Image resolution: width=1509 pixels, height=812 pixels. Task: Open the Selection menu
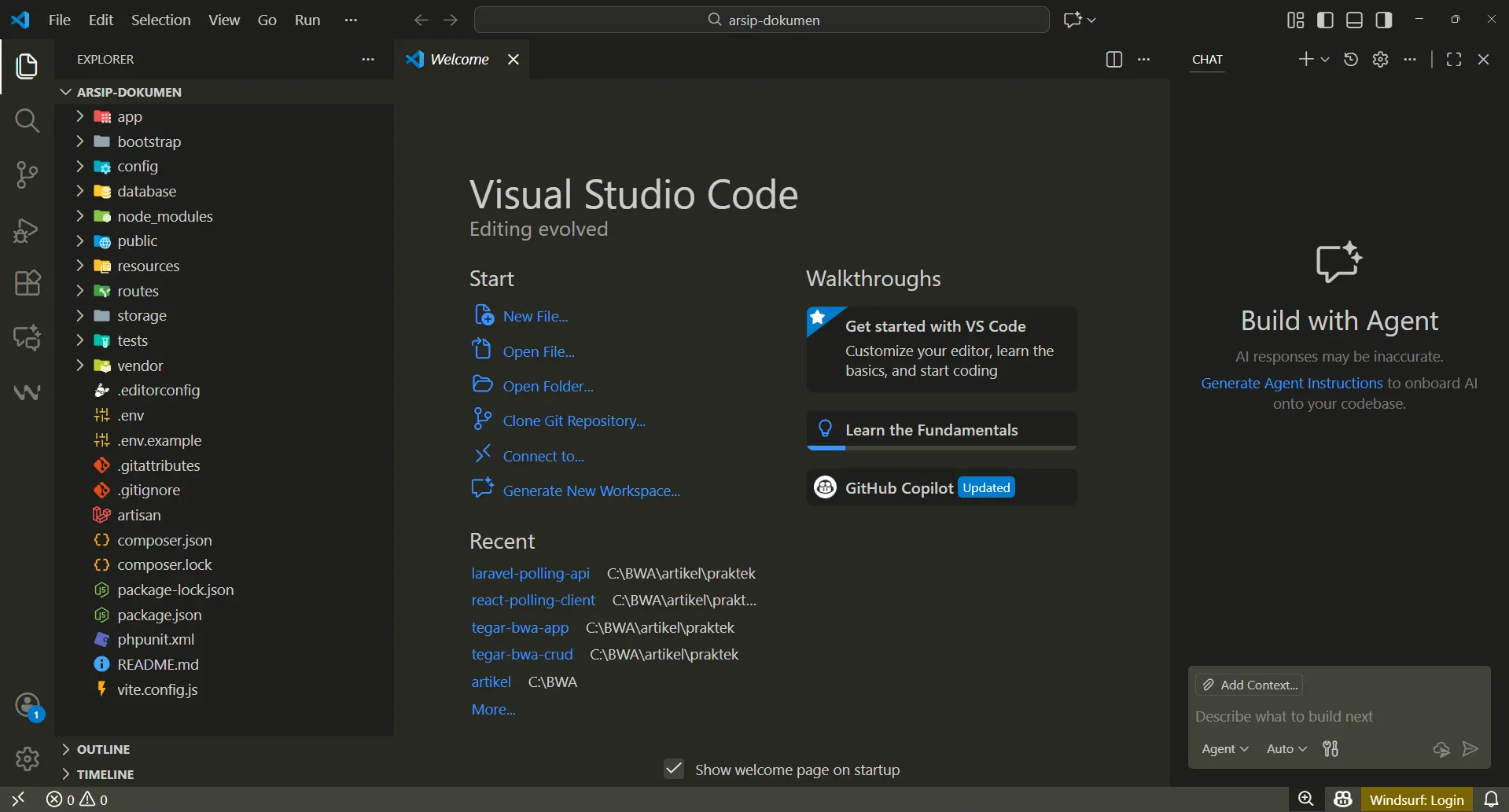(x=160, y=20)
